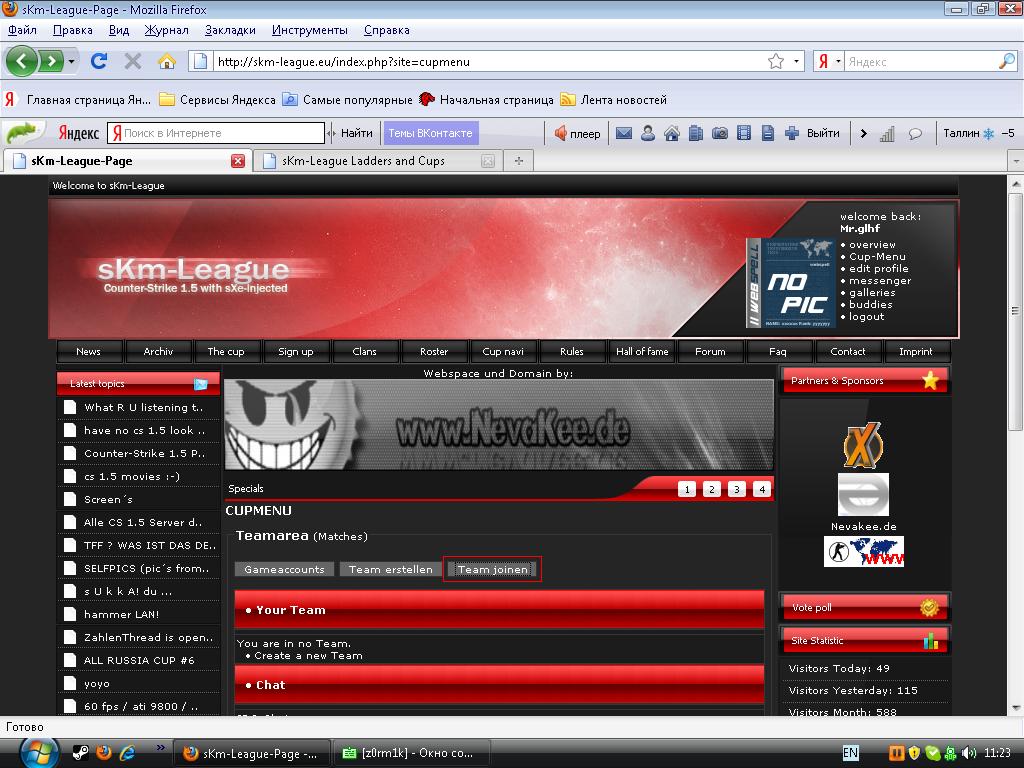
Task: Open the hammer LAN! topic
Action: 121,615
